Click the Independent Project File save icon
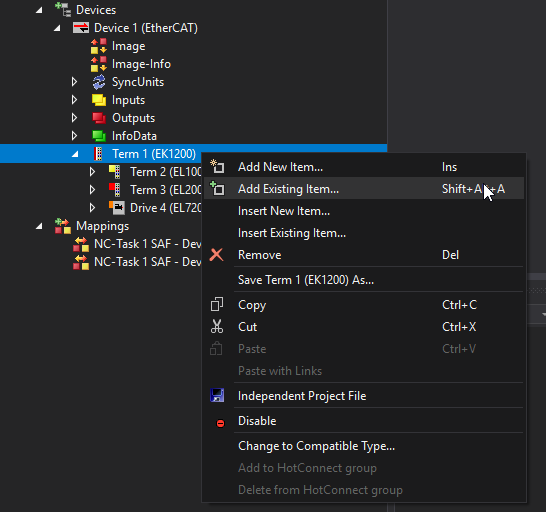546x512 pixels. (217, 396)
